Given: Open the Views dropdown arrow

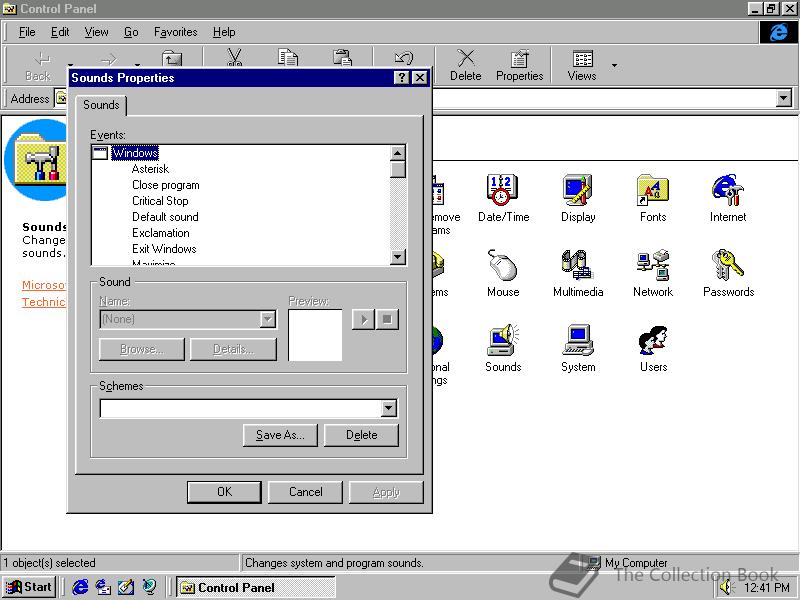Looking at the screenshot, I should point(614,65).
